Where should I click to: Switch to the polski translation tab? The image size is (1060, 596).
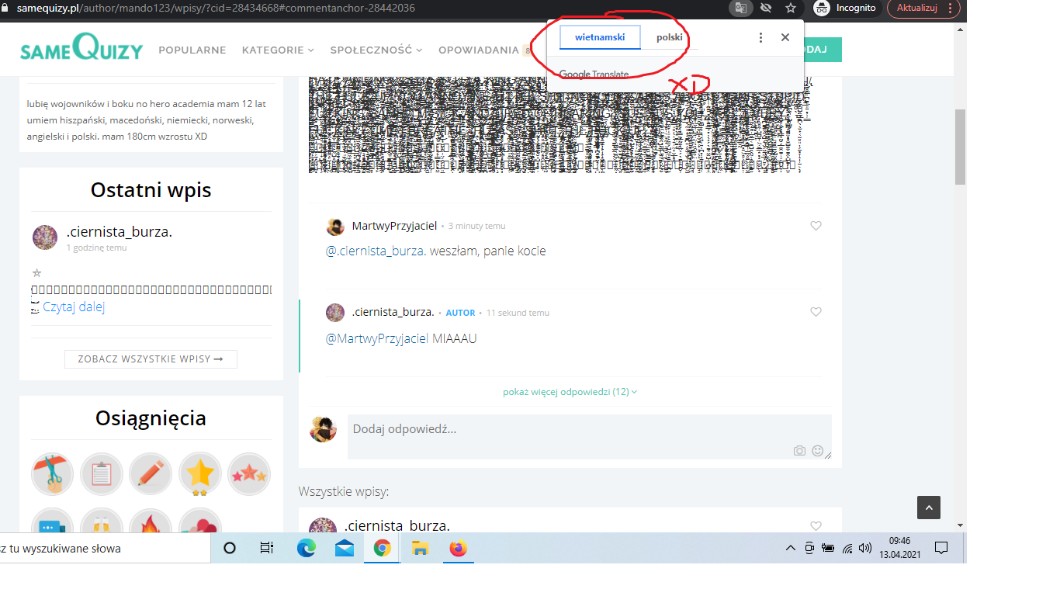(669, 37)
